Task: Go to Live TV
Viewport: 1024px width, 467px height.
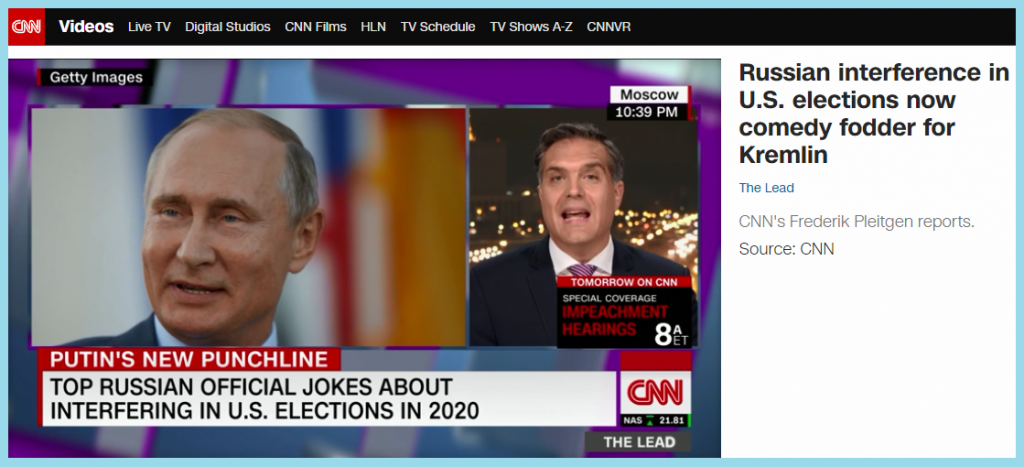Action: coord(149,27)
